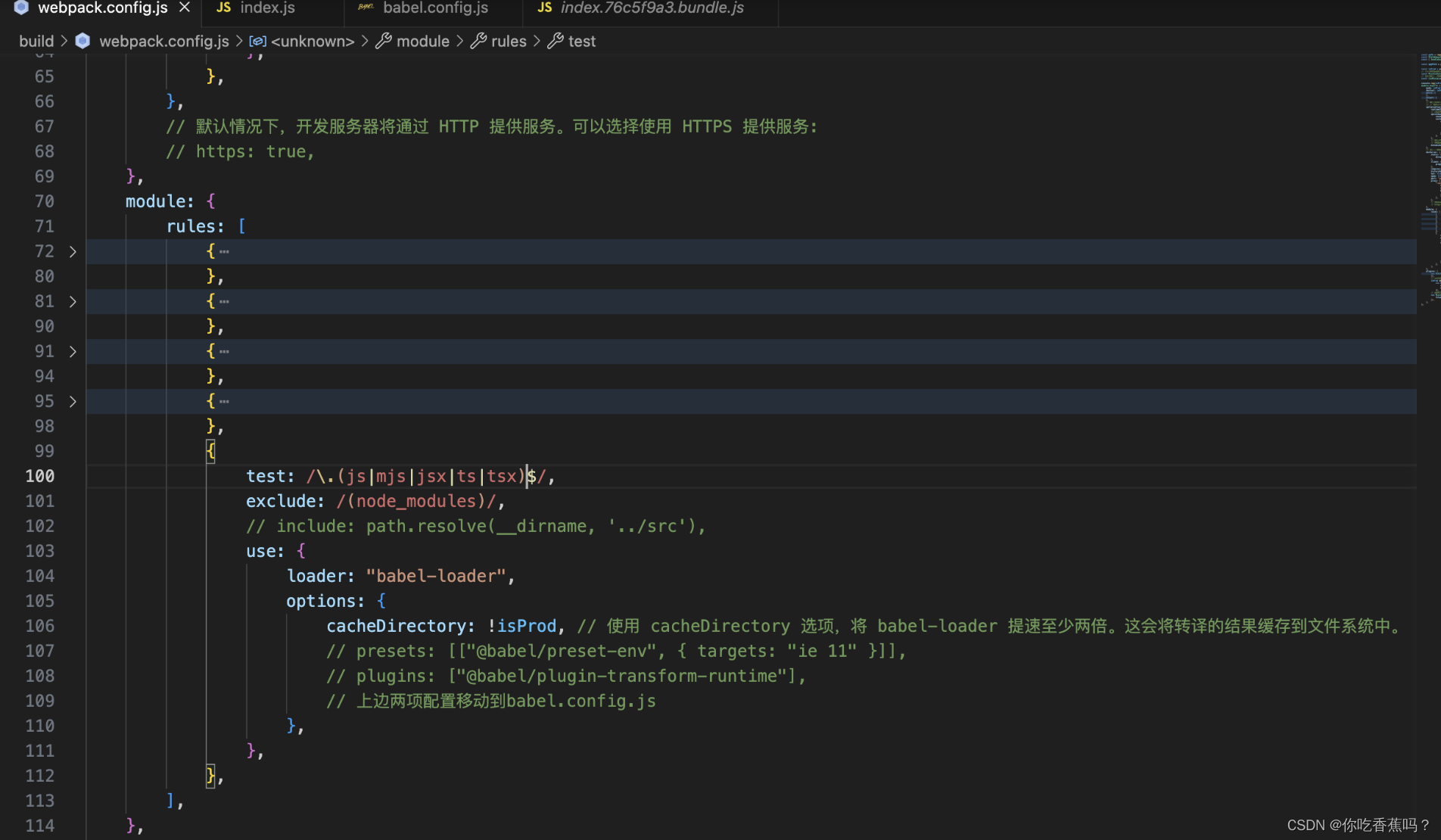Expand folded block at line 91

click(x=73, y=351)
